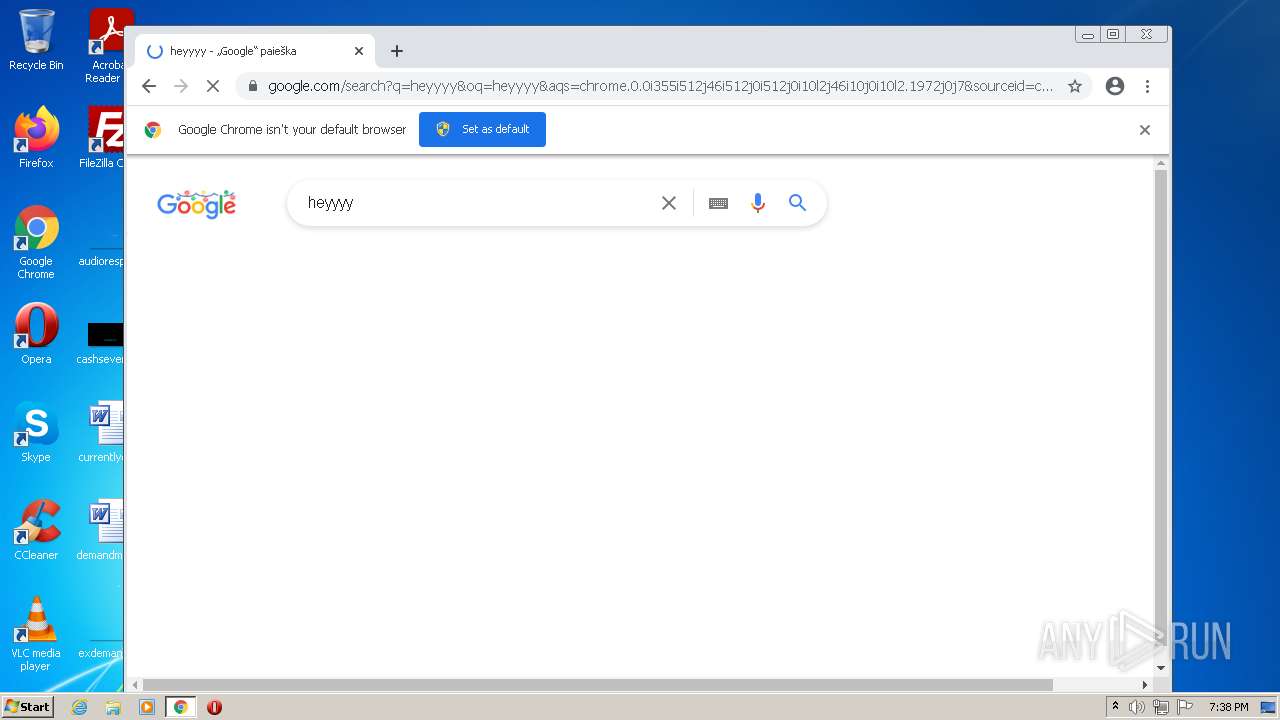Open CCleaner desktop shortcut
The image size is (1280, 720).
tap(36, 530)
